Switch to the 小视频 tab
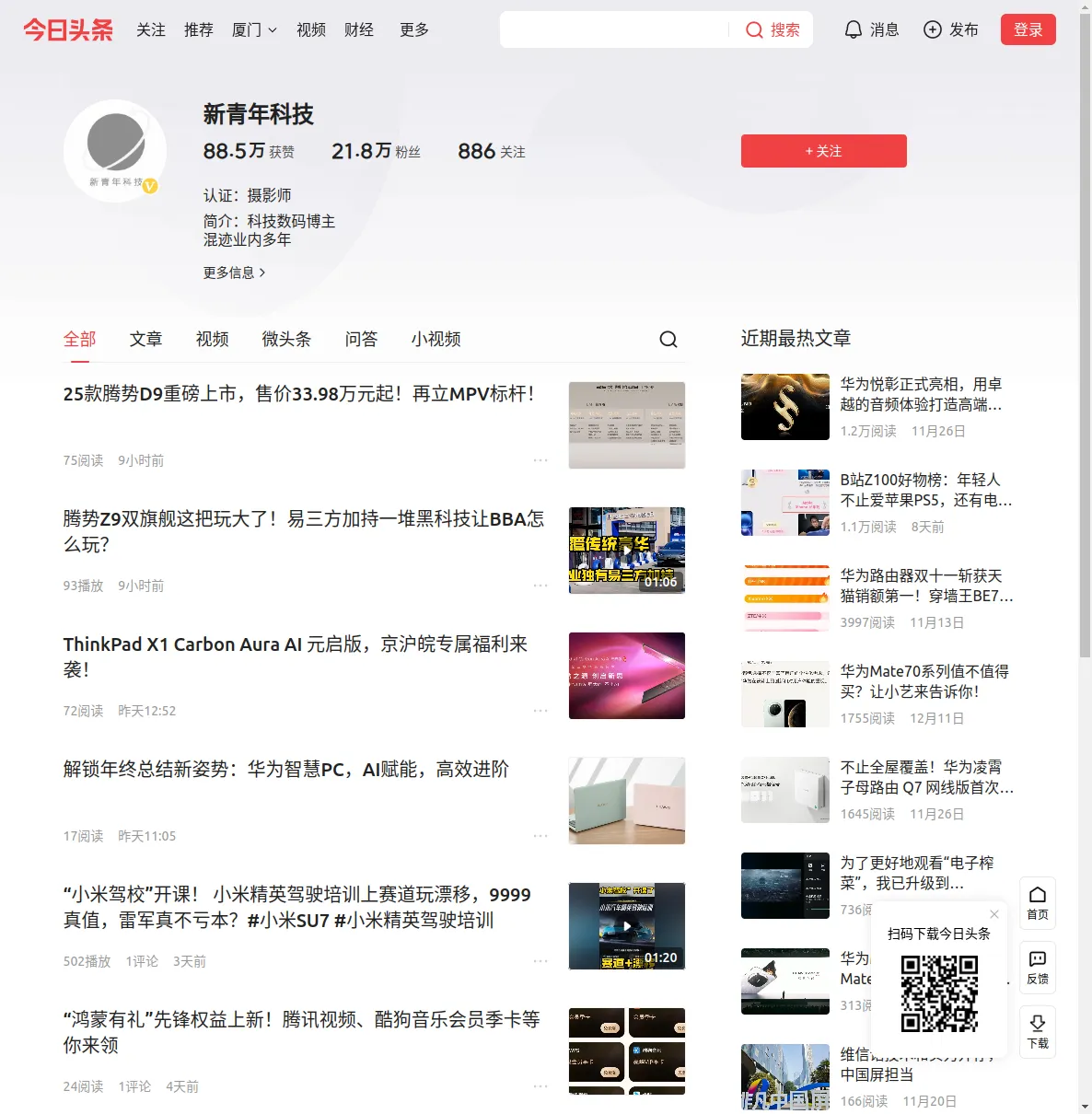Image resolution: width=1092 pixels, height=1114 pixels. click(x=436, y=340)
